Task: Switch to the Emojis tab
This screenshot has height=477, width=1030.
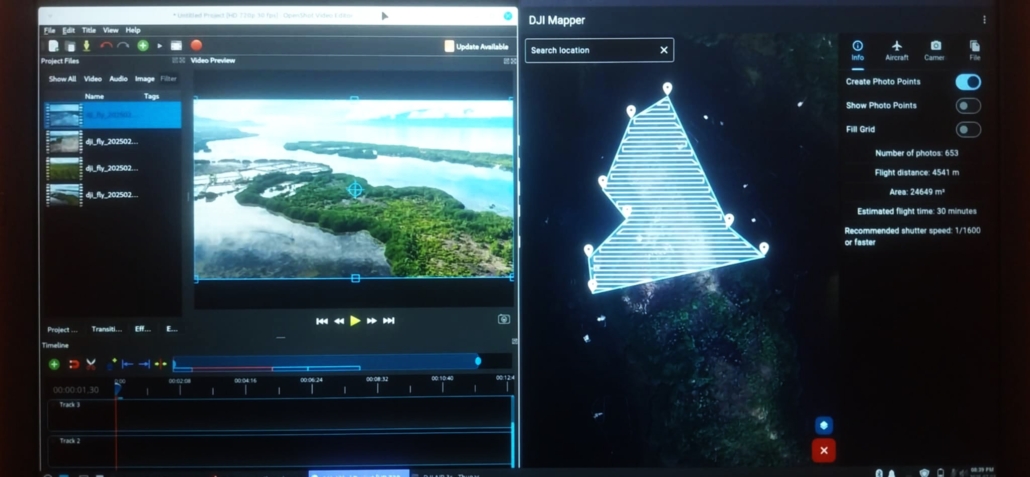Action: tap(171, 329)
